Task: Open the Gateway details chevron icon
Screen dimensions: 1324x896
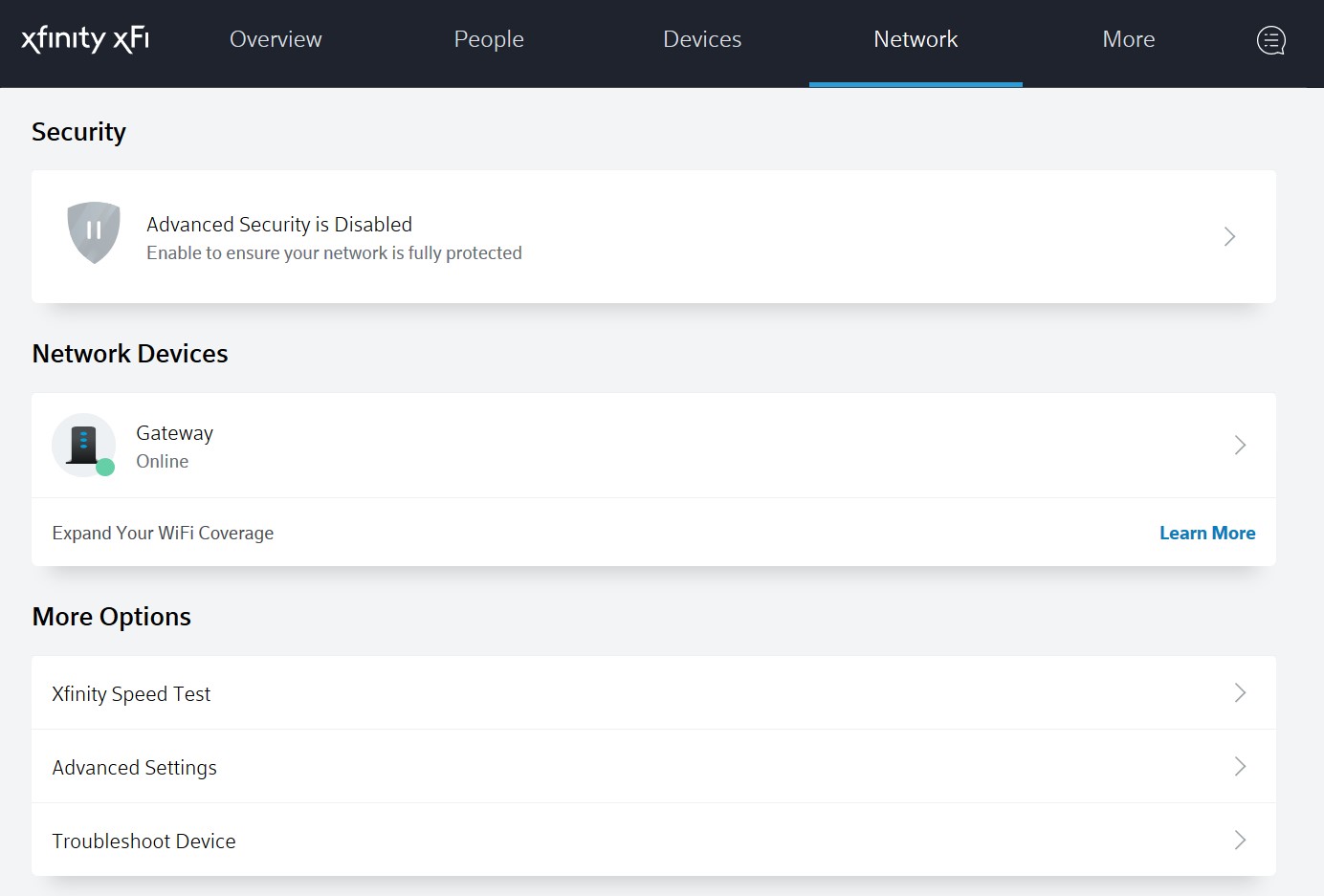Action: click(1240, 445)
